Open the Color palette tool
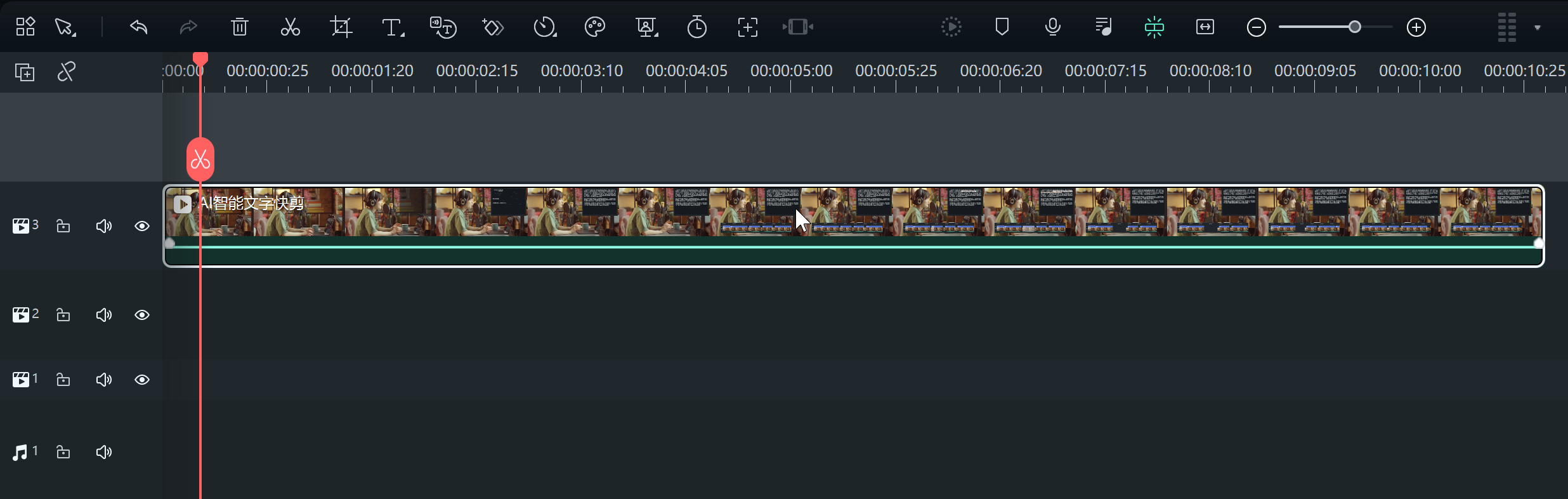 [594, 27]
